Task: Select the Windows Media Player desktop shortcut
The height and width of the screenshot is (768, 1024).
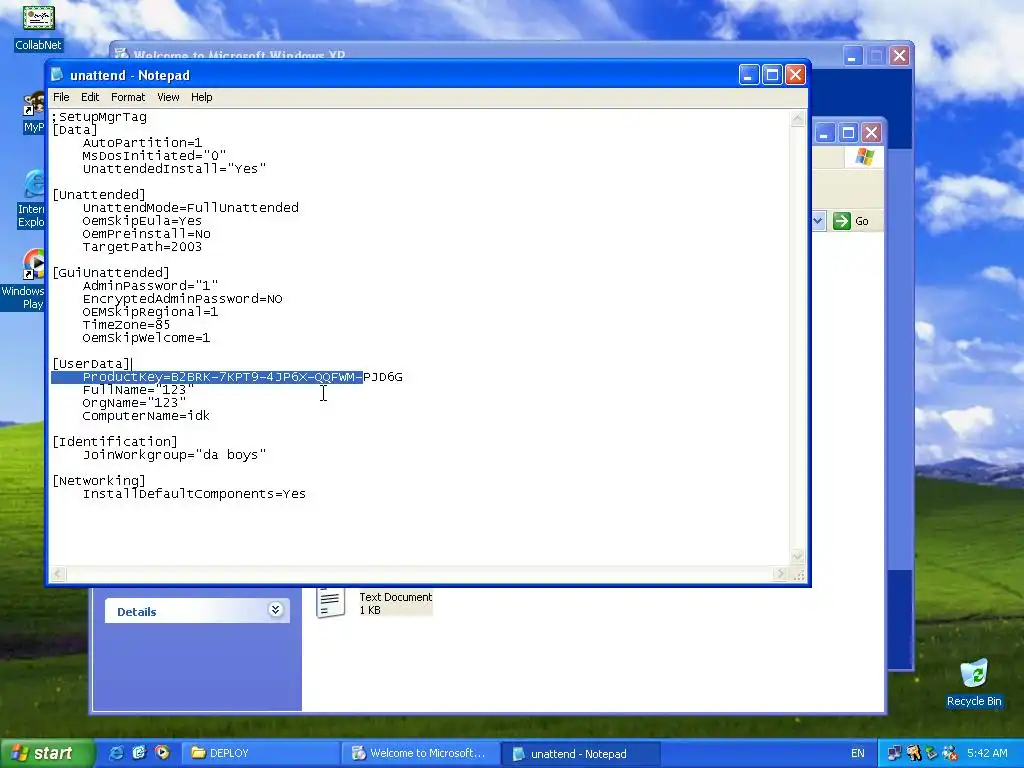Action: click(x=26, y=280)
